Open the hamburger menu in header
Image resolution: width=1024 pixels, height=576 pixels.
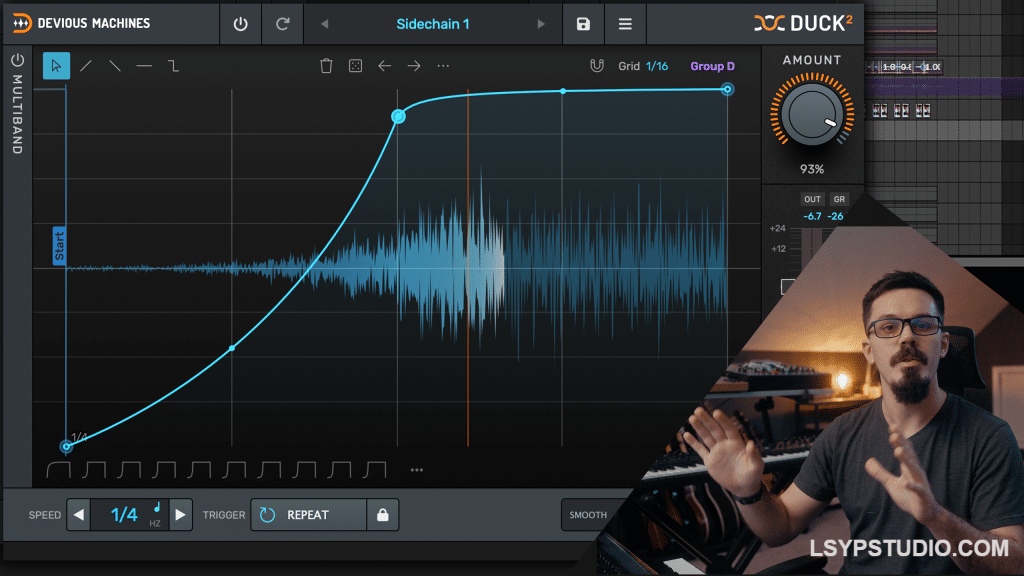click(625, 24)
